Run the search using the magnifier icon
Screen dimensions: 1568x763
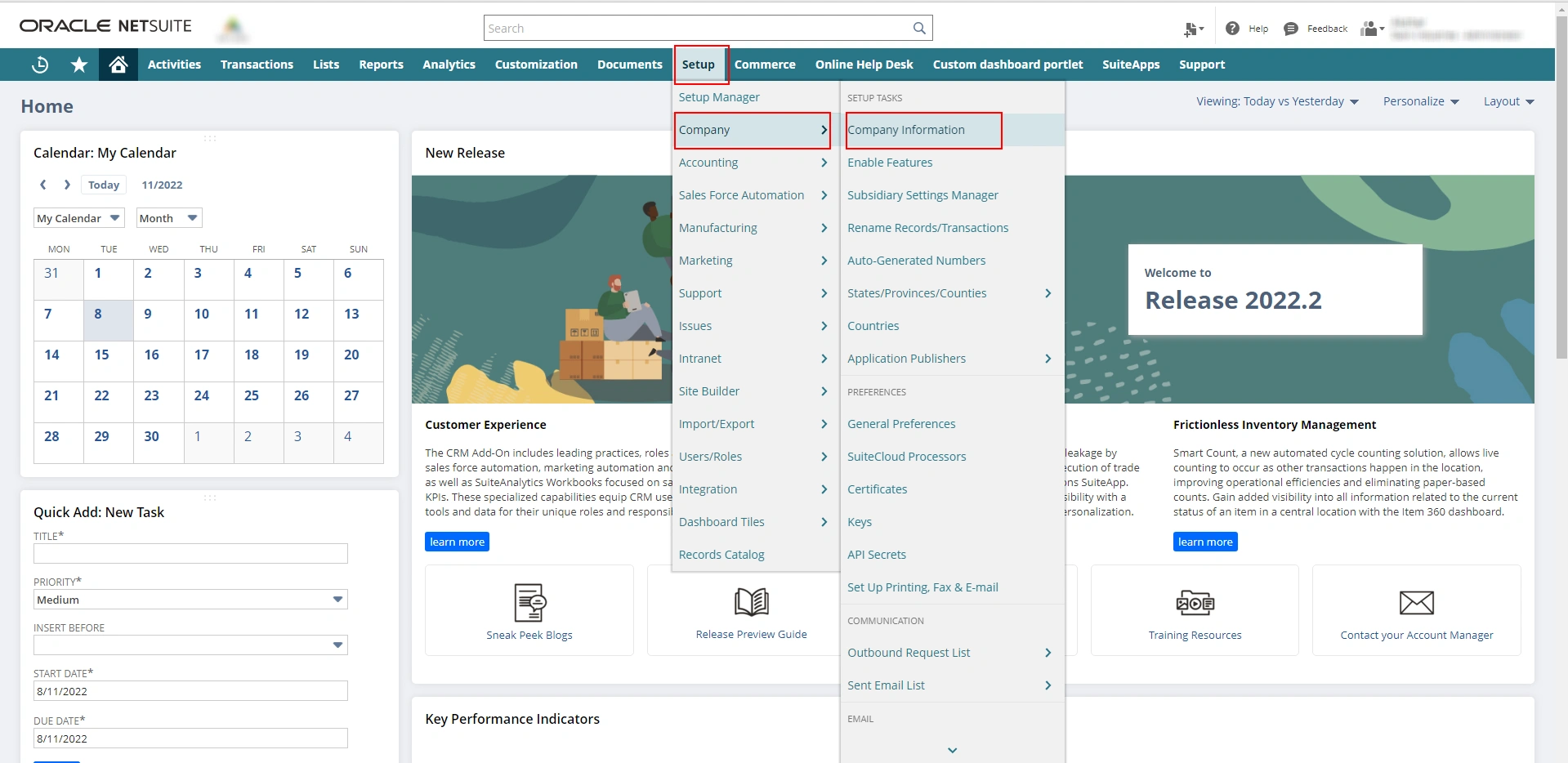coord(918,27)
